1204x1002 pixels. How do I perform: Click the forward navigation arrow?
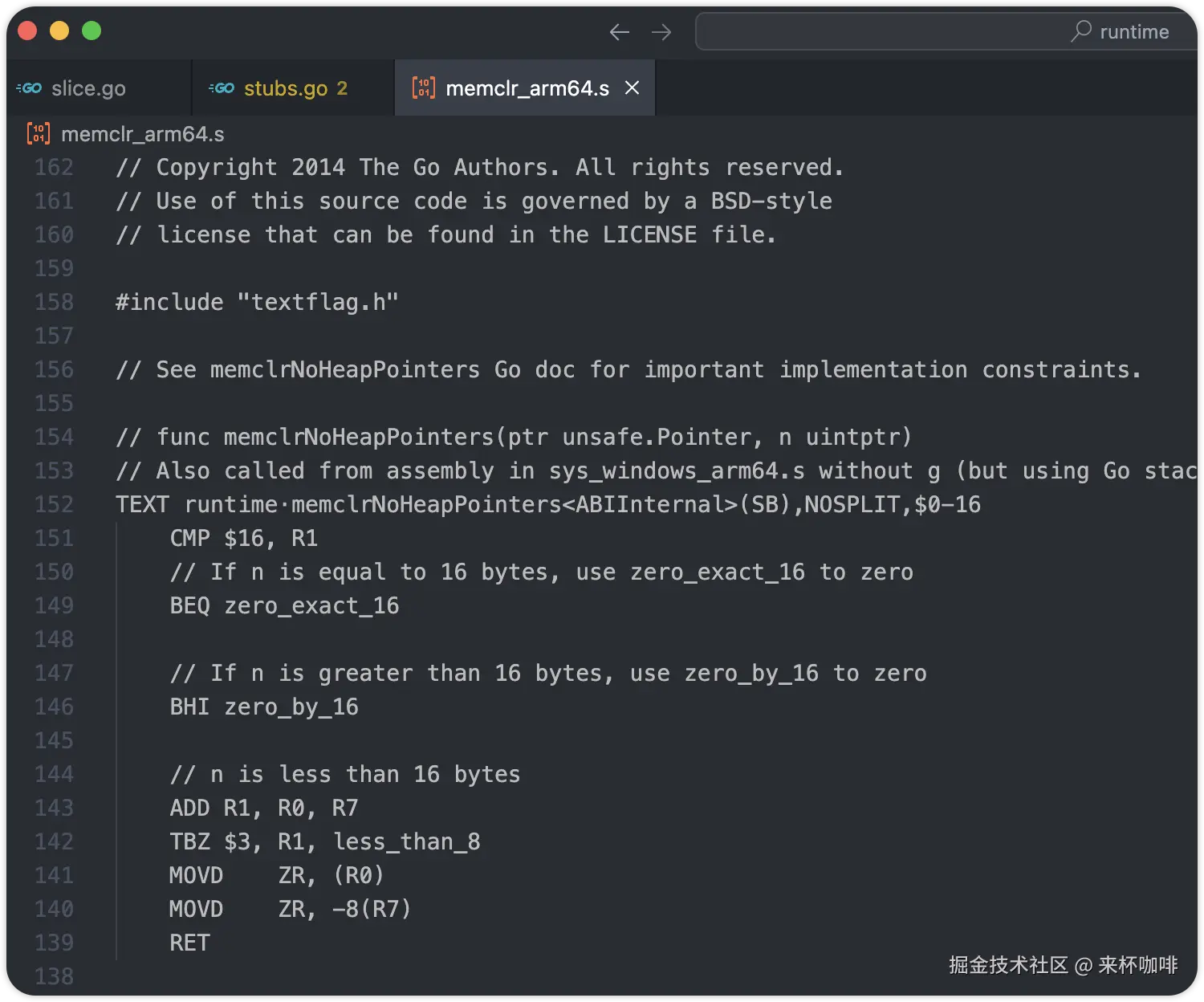(x=661, y=32)
